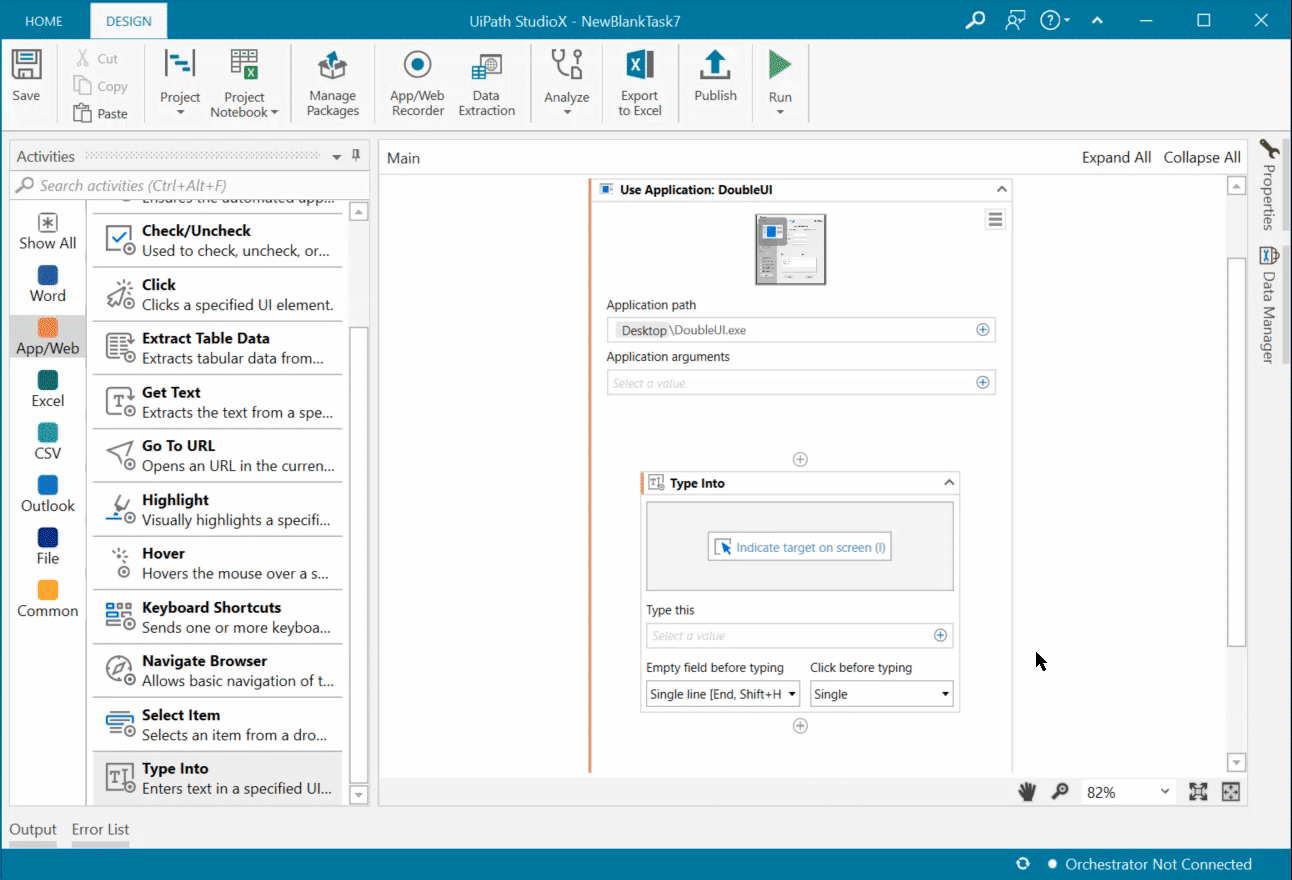Open the Error List tab
The image size is (1292, 880).
pos(100,829)
